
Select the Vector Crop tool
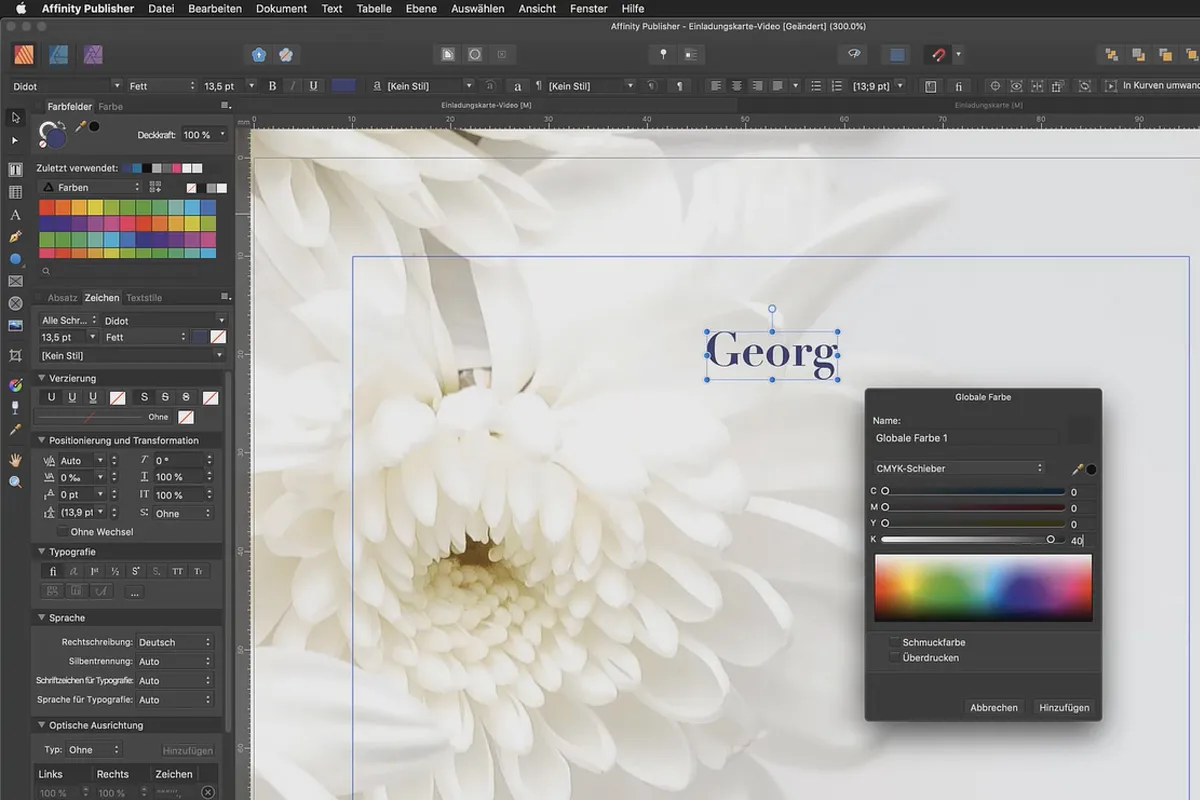pyautogui.click(x=15, y=355)
